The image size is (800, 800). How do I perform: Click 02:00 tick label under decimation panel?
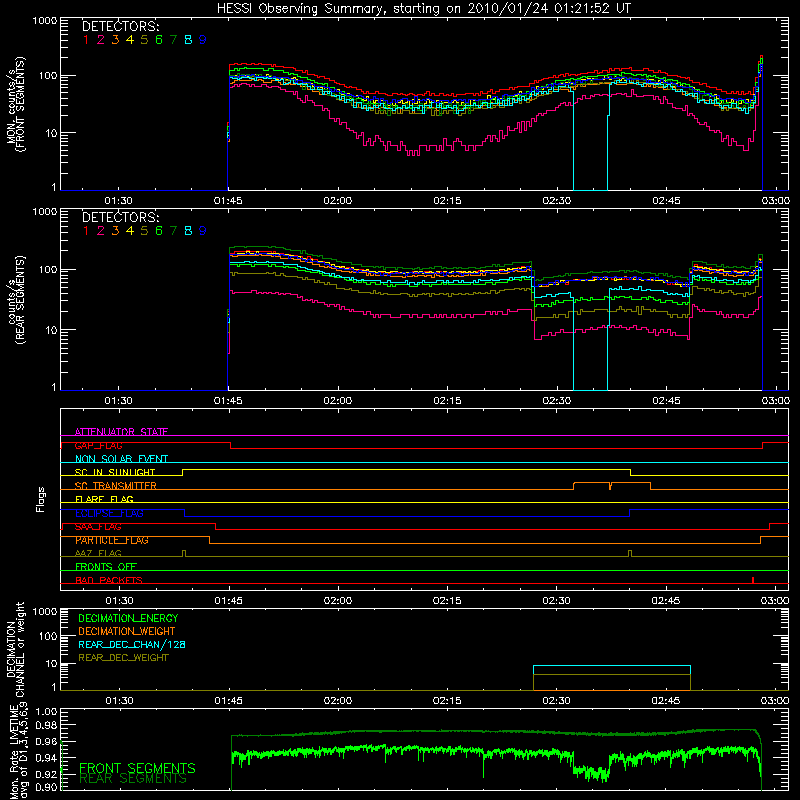pyautogui.click(x=338, y=701)
